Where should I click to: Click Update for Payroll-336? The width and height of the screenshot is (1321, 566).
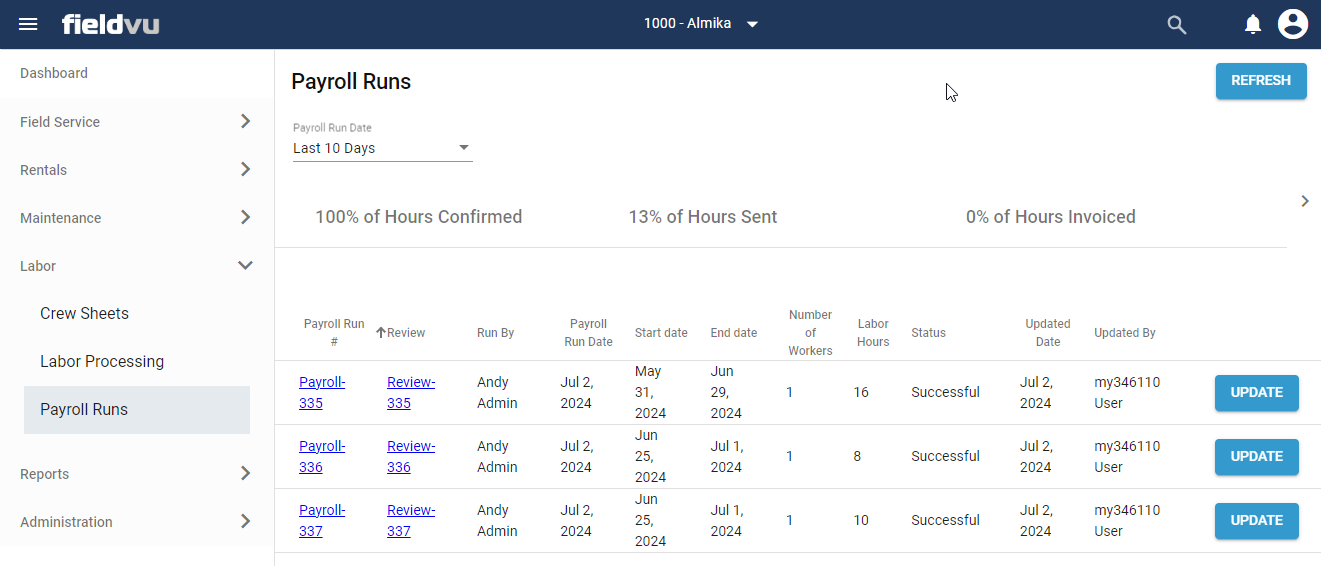pyautogui.click(x=1256, y=457)
